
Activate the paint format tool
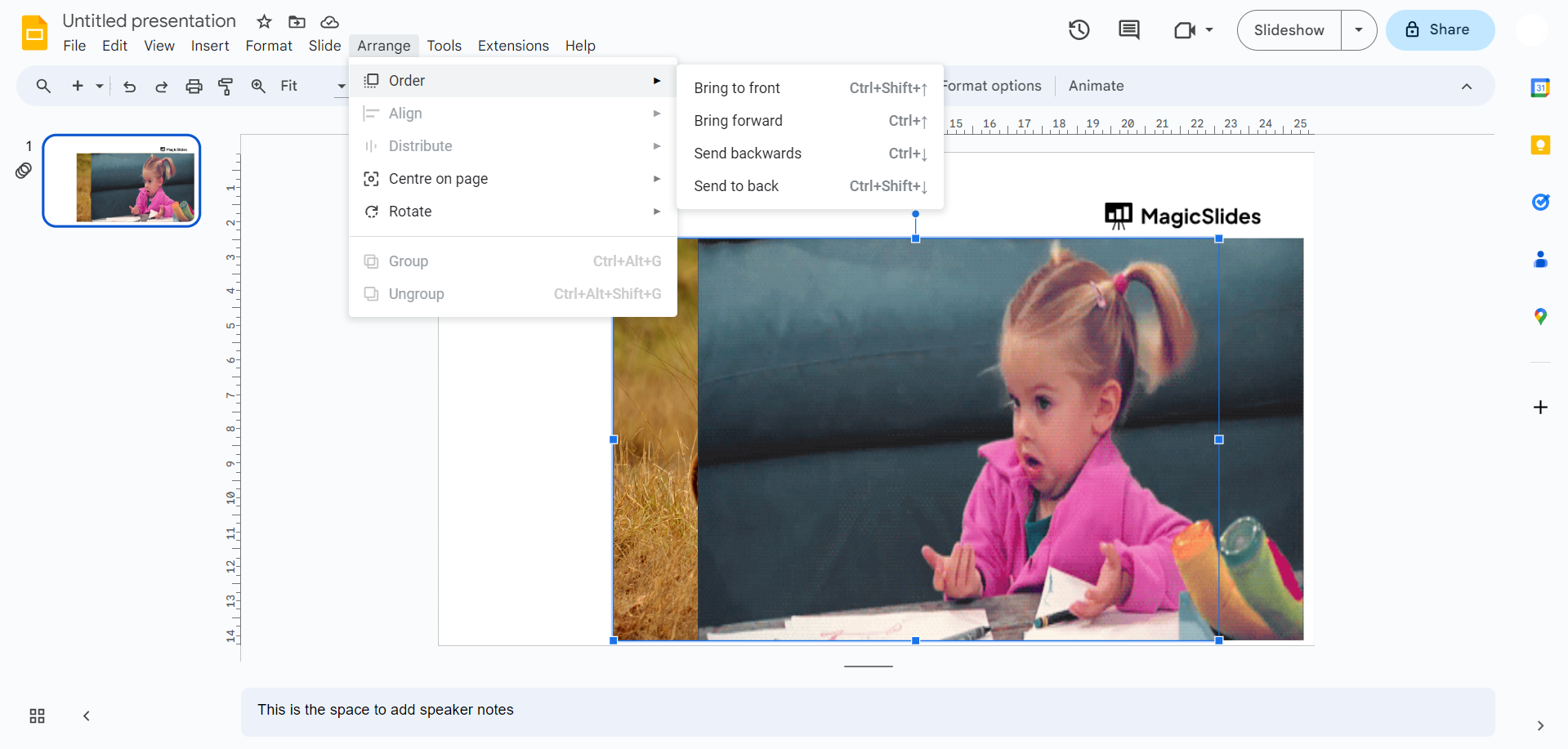coord(226,86)
